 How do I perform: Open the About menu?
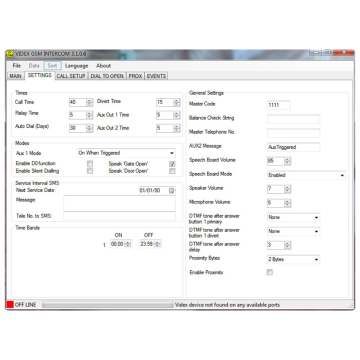coord(104,66)
